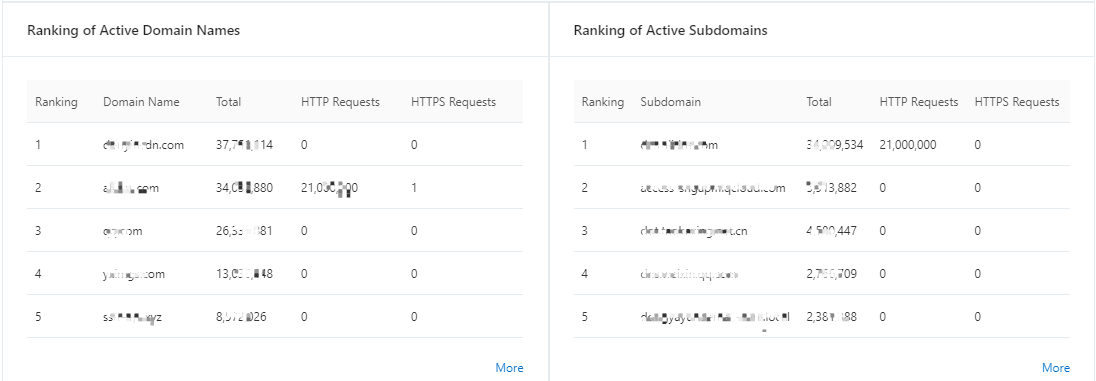Click the Ranking of Active Domain Names title
This screenshot has height=381, width=1096.
pos(134,30)
